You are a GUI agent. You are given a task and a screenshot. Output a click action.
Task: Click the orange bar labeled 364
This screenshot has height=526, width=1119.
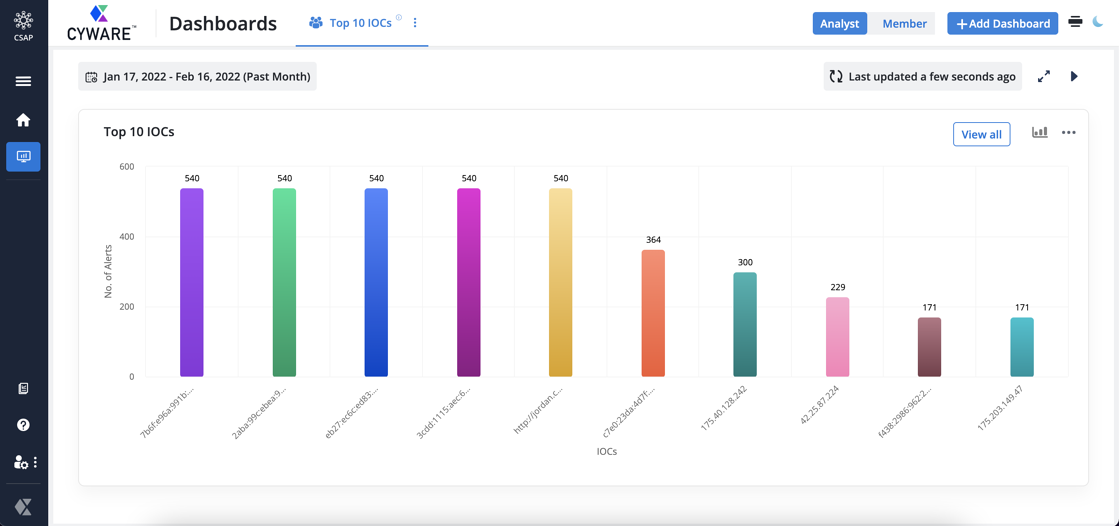click(653, 313)
